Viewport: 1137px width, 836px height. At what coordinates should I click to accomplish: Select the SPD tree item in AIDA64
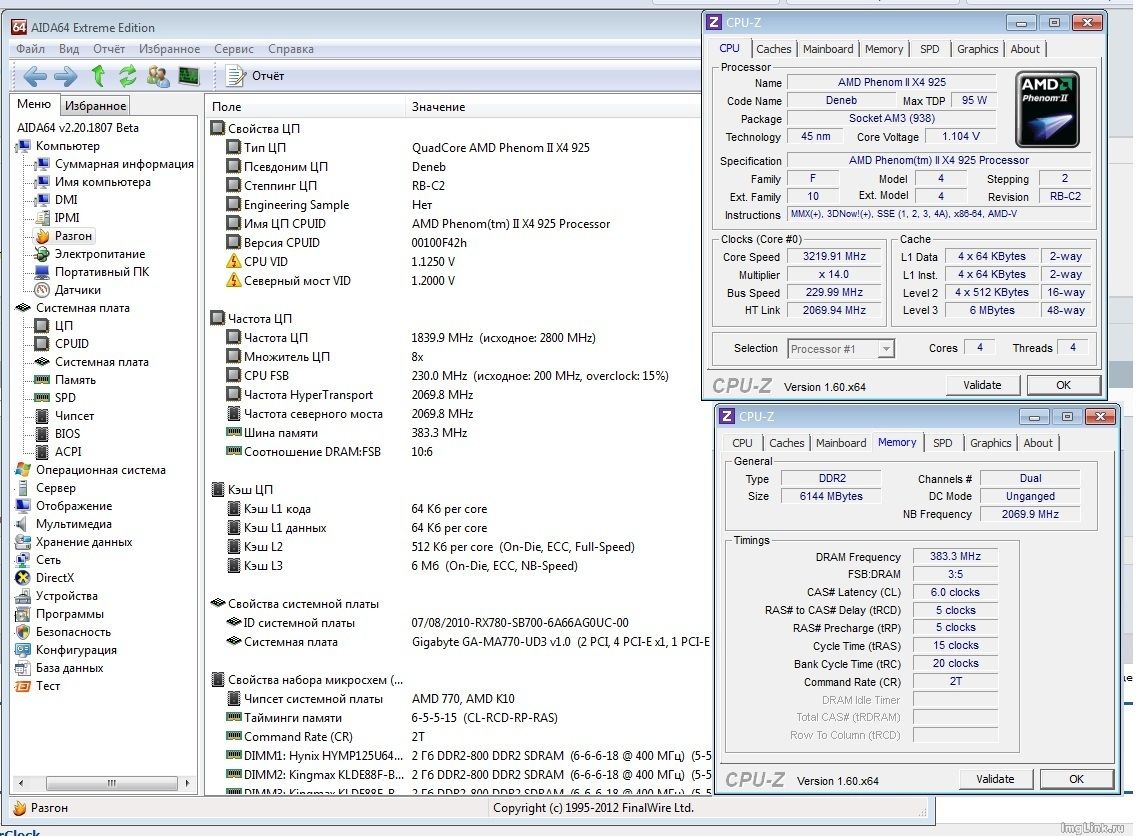pos(65,397)
